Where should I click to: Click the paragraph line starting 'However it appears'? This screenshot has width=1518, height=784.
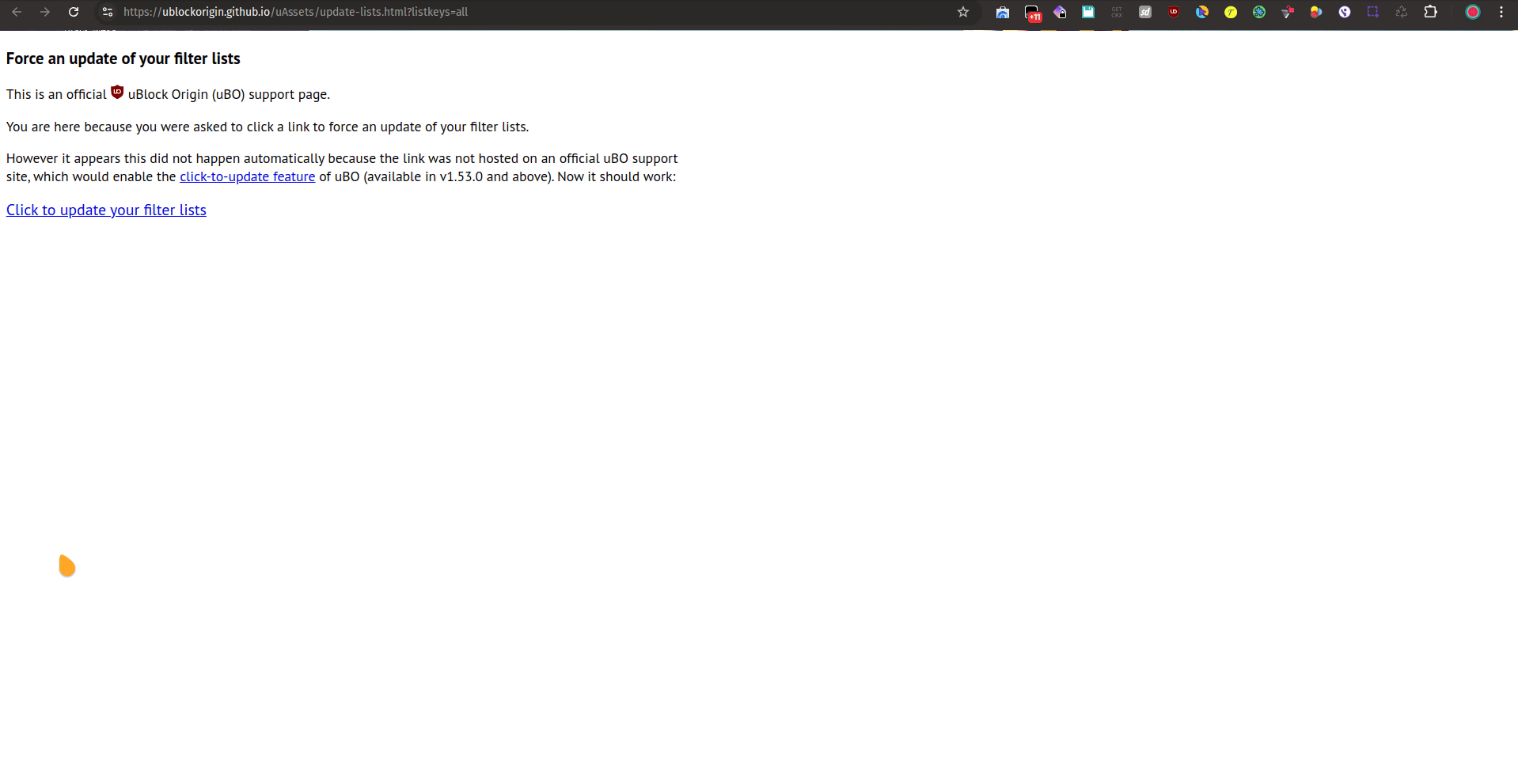tap(342, 159)
